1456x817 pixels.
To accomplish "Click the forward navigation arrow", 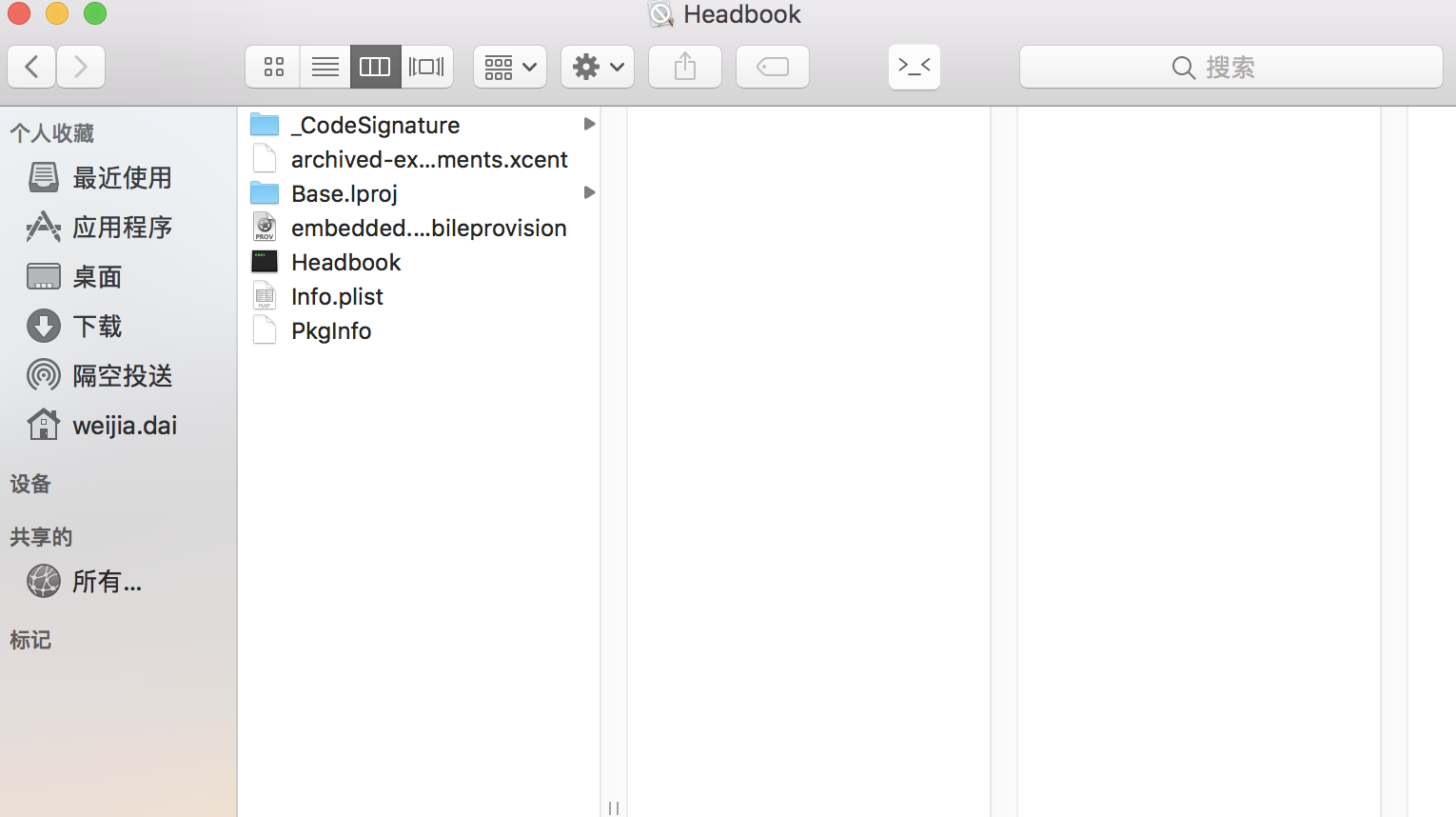I will [x=81, y=67].
